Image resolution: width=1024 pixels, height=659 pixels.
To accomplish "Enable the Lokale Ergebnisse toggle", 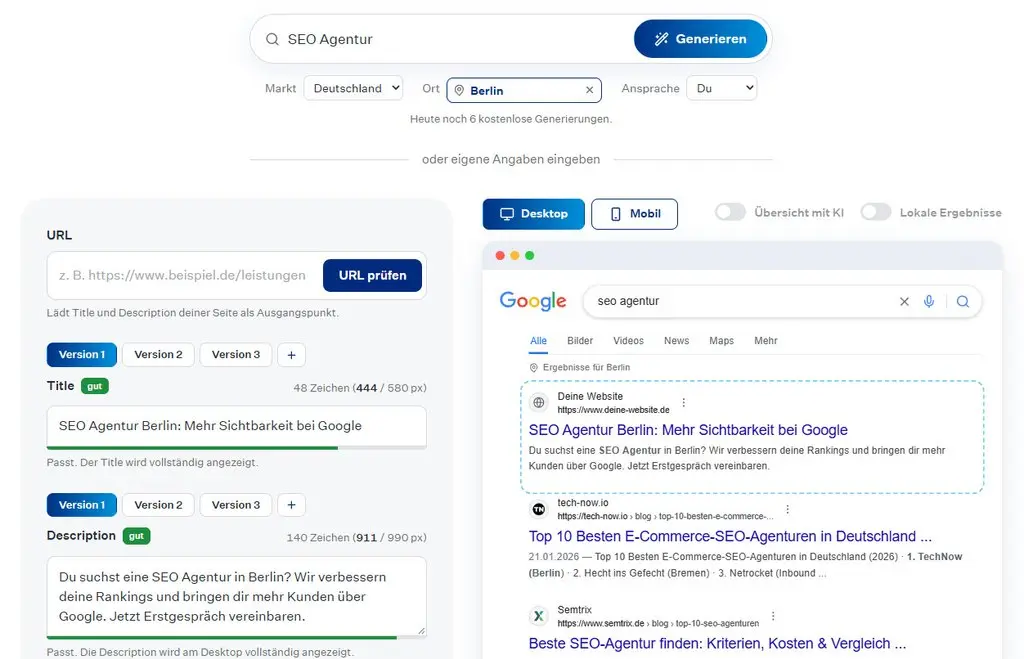I will click(876, 212).
